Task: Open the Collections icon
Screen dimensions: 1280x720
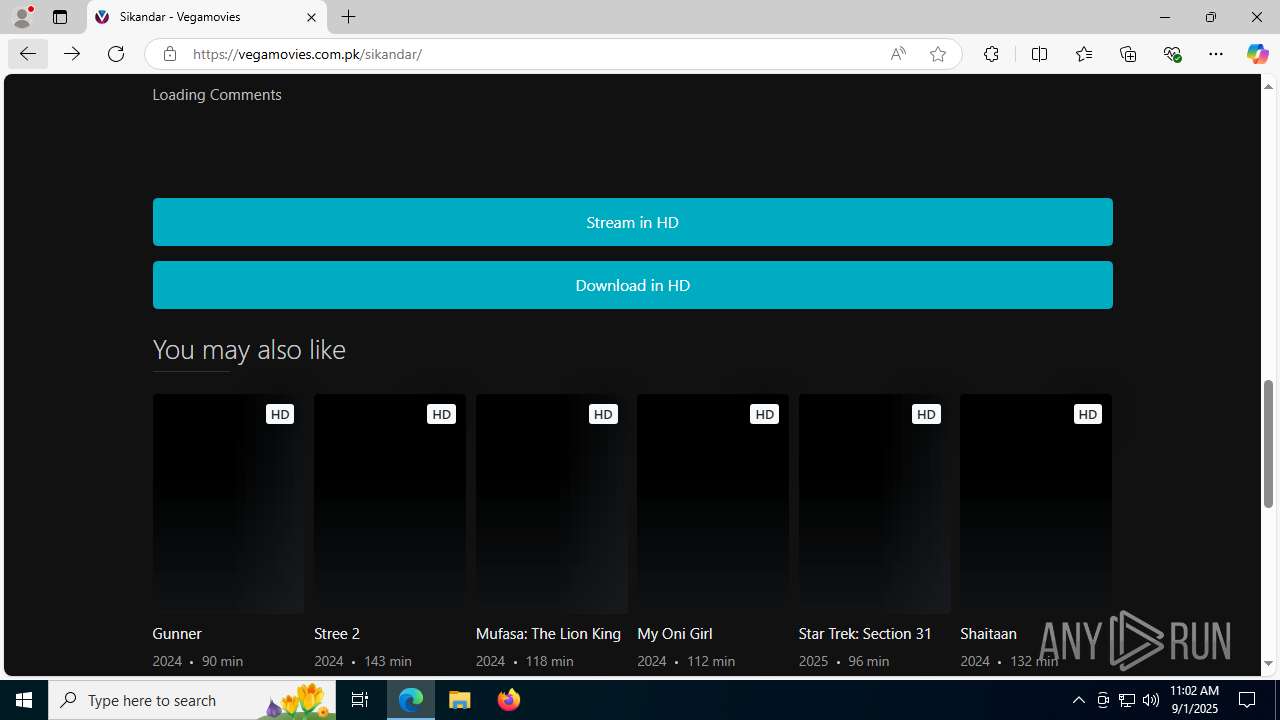Action: coord(1128,54)
